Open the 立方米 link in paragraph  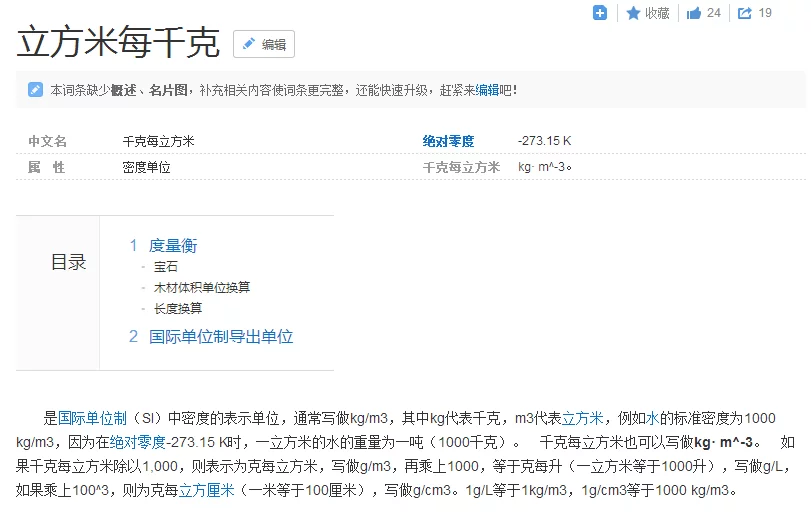click(582, 418)
